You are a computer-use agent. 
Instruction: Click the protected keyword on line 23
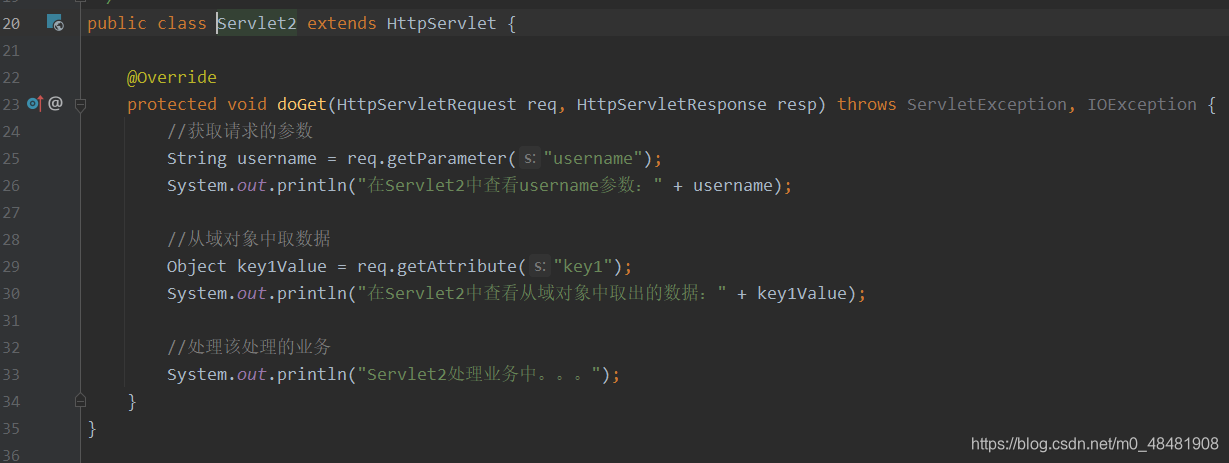(x=172, y=104)
